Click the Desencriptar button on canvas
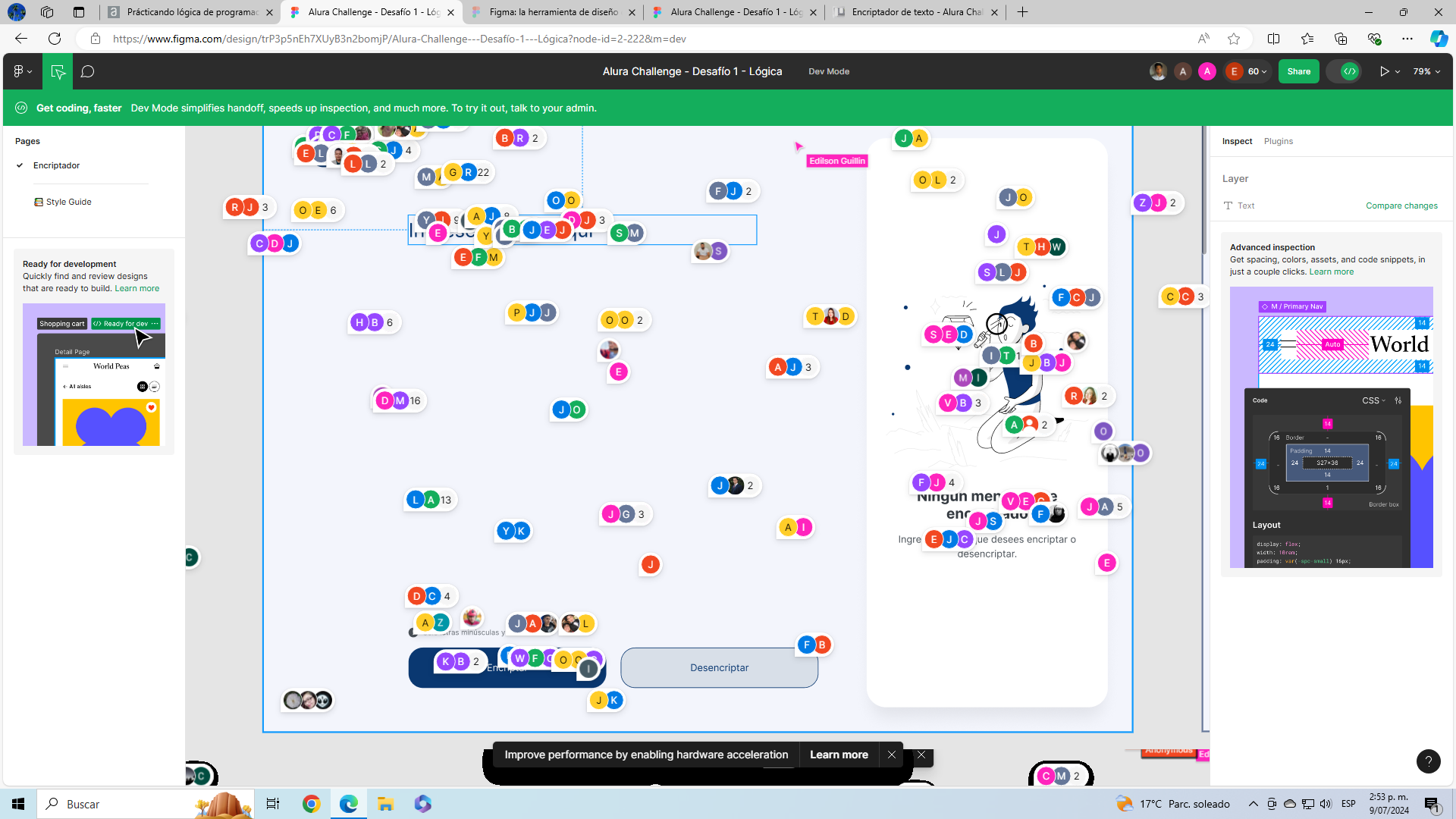Viewport: 1456px width, 819px height. tap(719, 667)
